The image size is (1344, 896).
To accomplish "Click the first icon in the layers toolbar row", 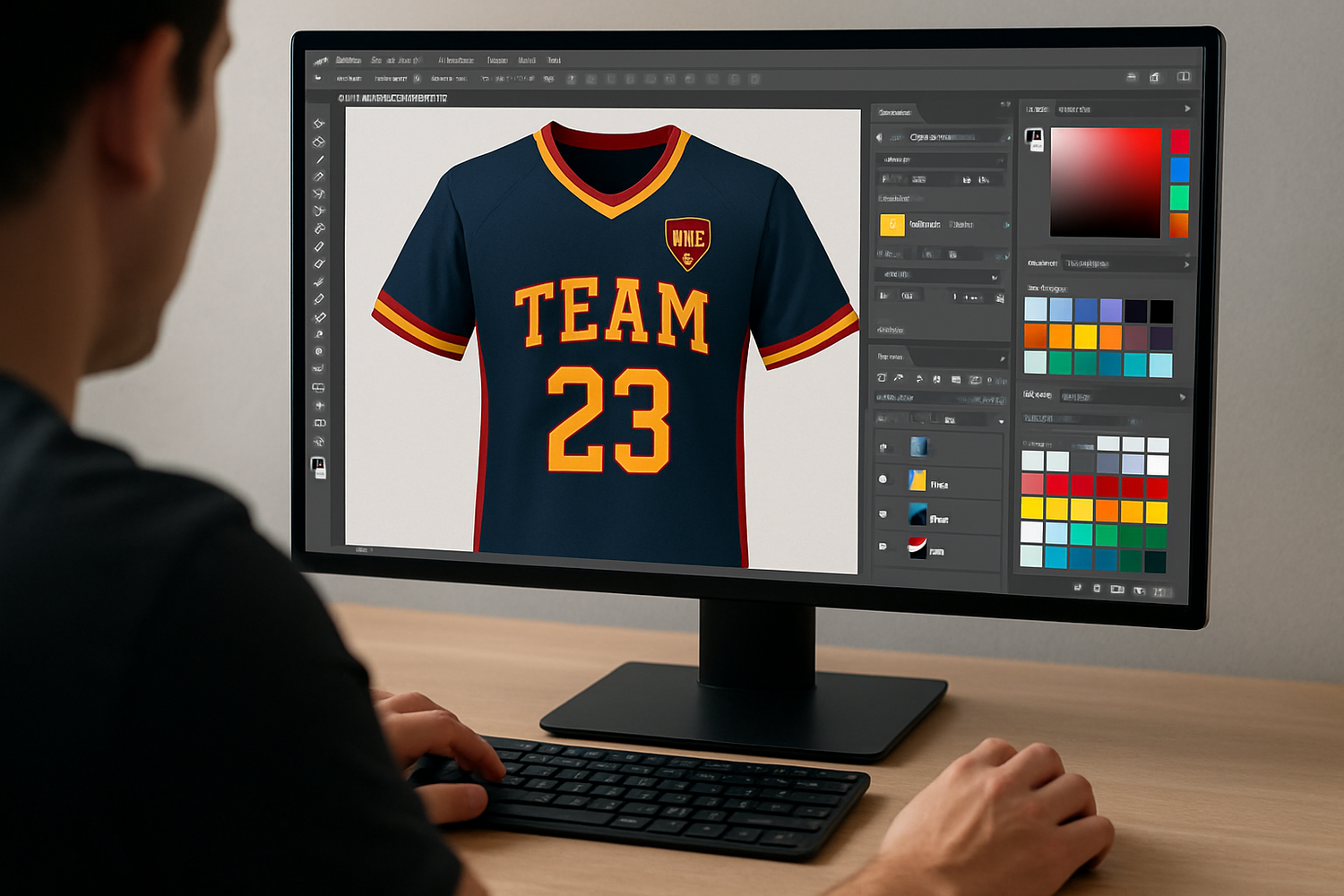I will tap(882, 379).
